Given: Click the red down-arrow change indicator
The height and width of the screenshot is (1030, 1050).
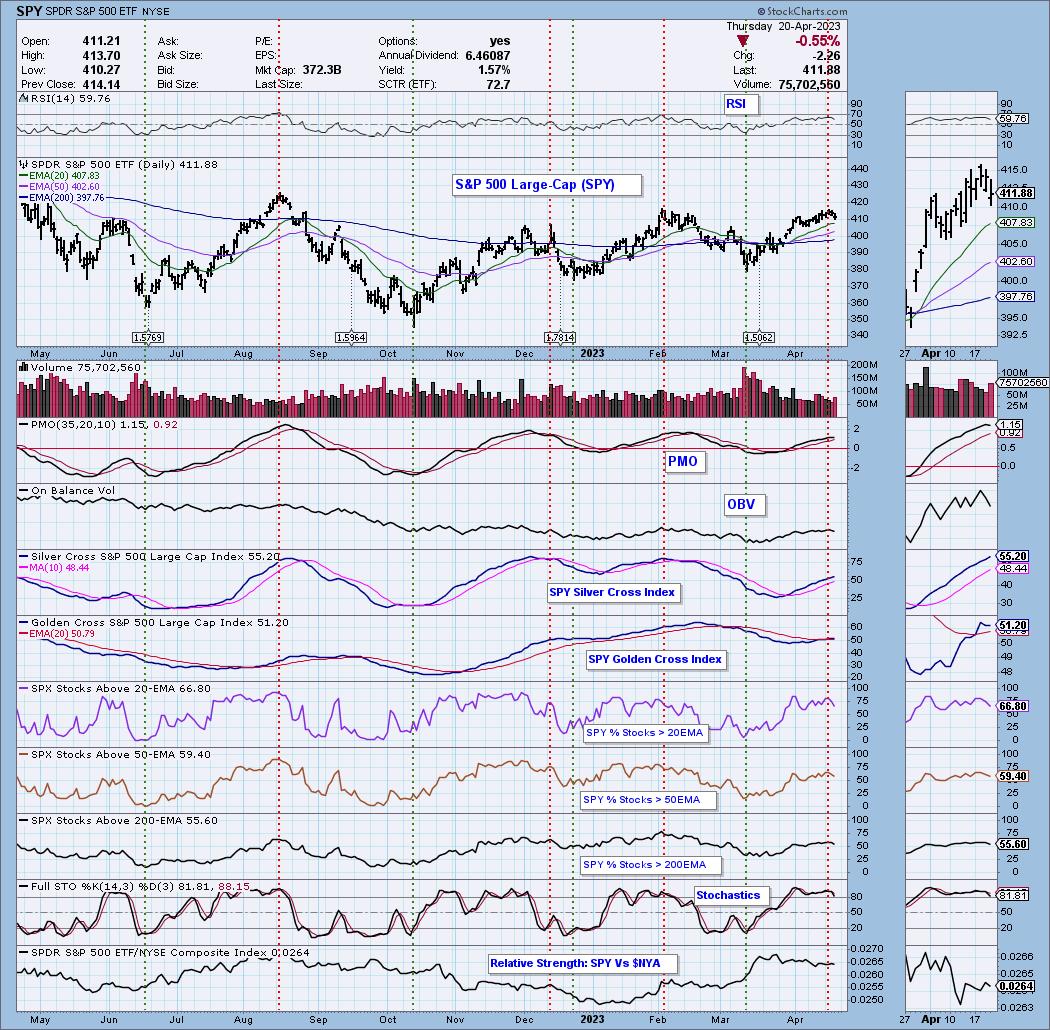Looking at the screenshot, I should click(742, 41).
